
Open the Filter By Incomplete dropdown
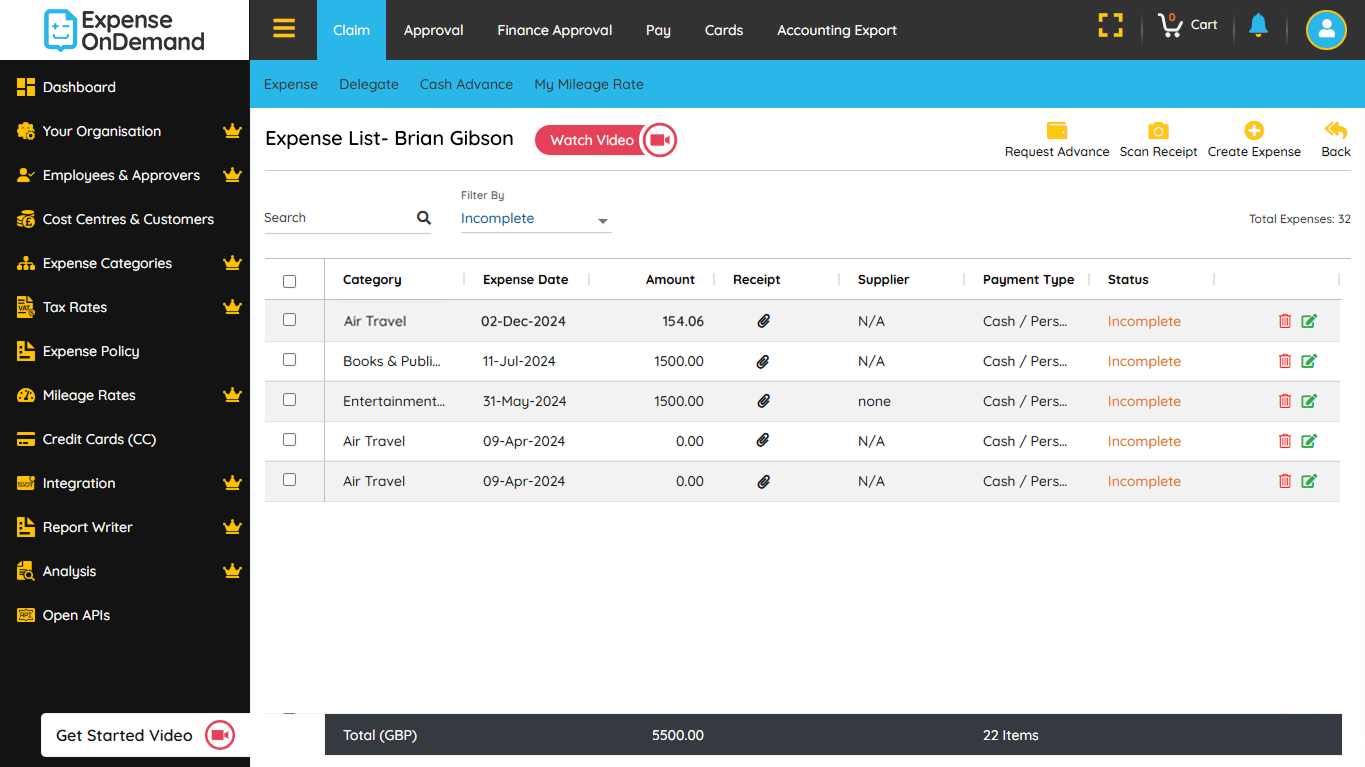536,219
